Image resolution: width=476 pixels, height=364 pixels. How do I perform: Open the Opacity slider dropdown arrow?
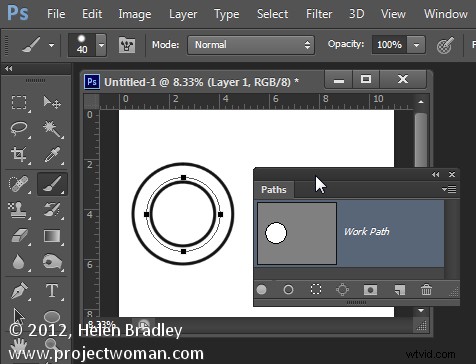coord(416,45)
